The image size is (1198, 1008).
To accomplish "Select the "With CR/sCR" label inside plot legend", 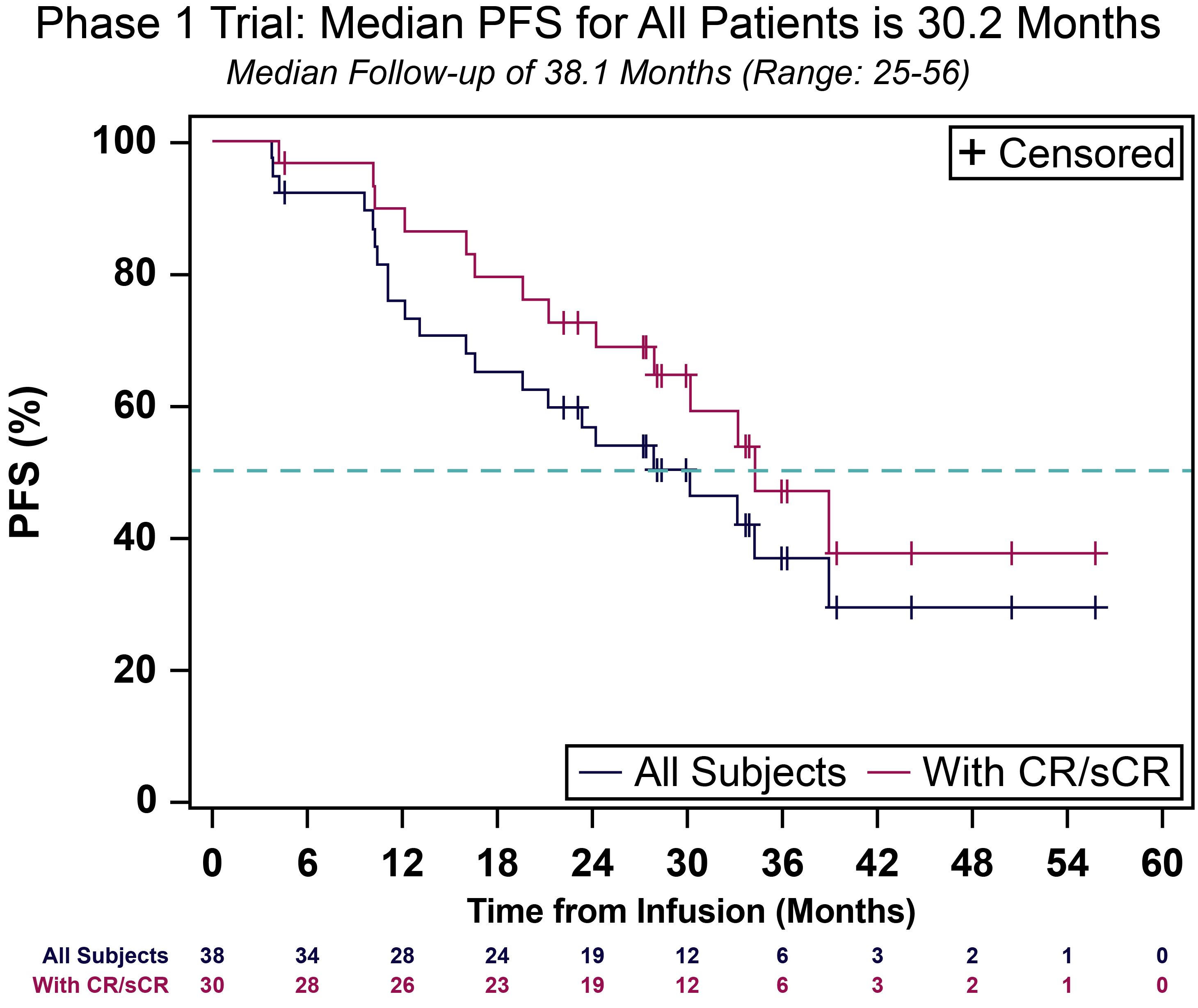I will 1046,773.
